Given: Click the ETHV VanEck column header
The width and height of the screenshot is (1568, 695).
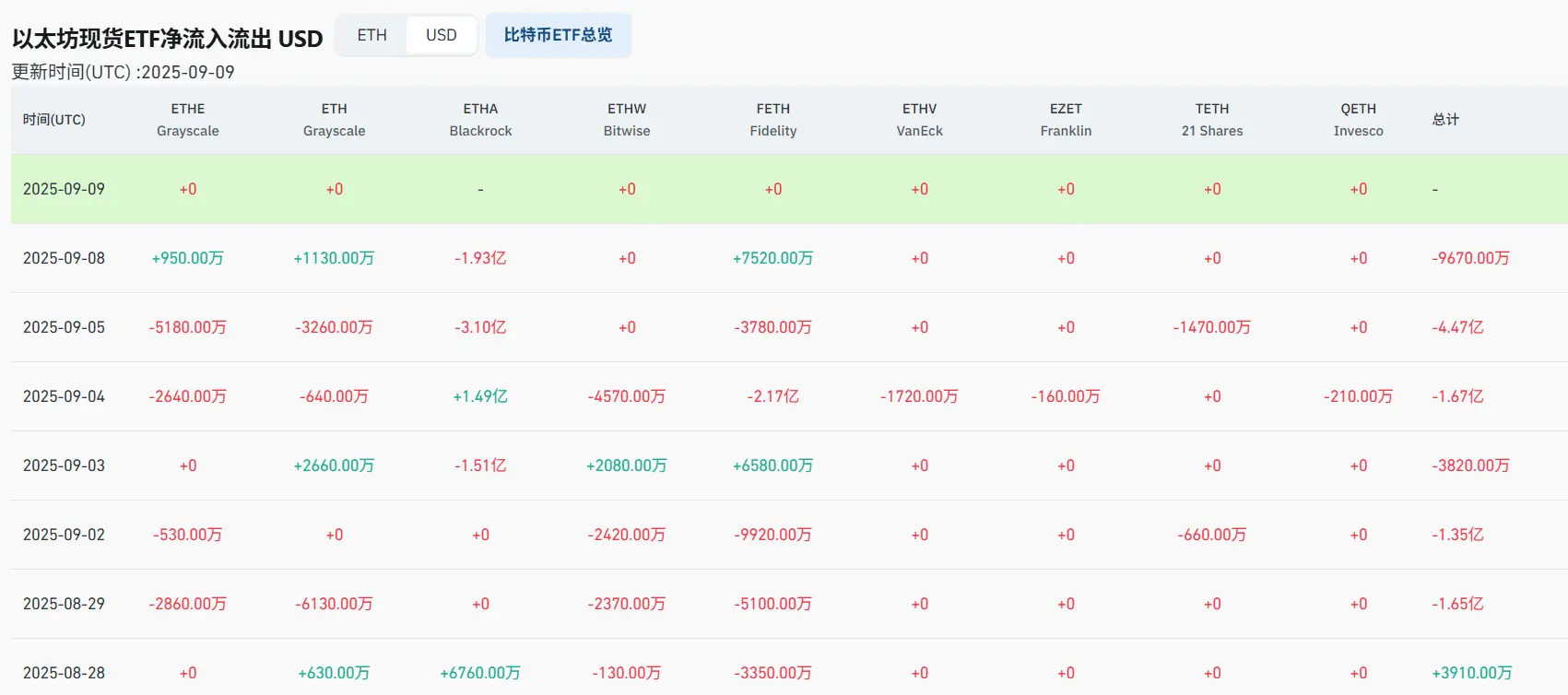Looking at the screenshot, I should coord(920,120).
